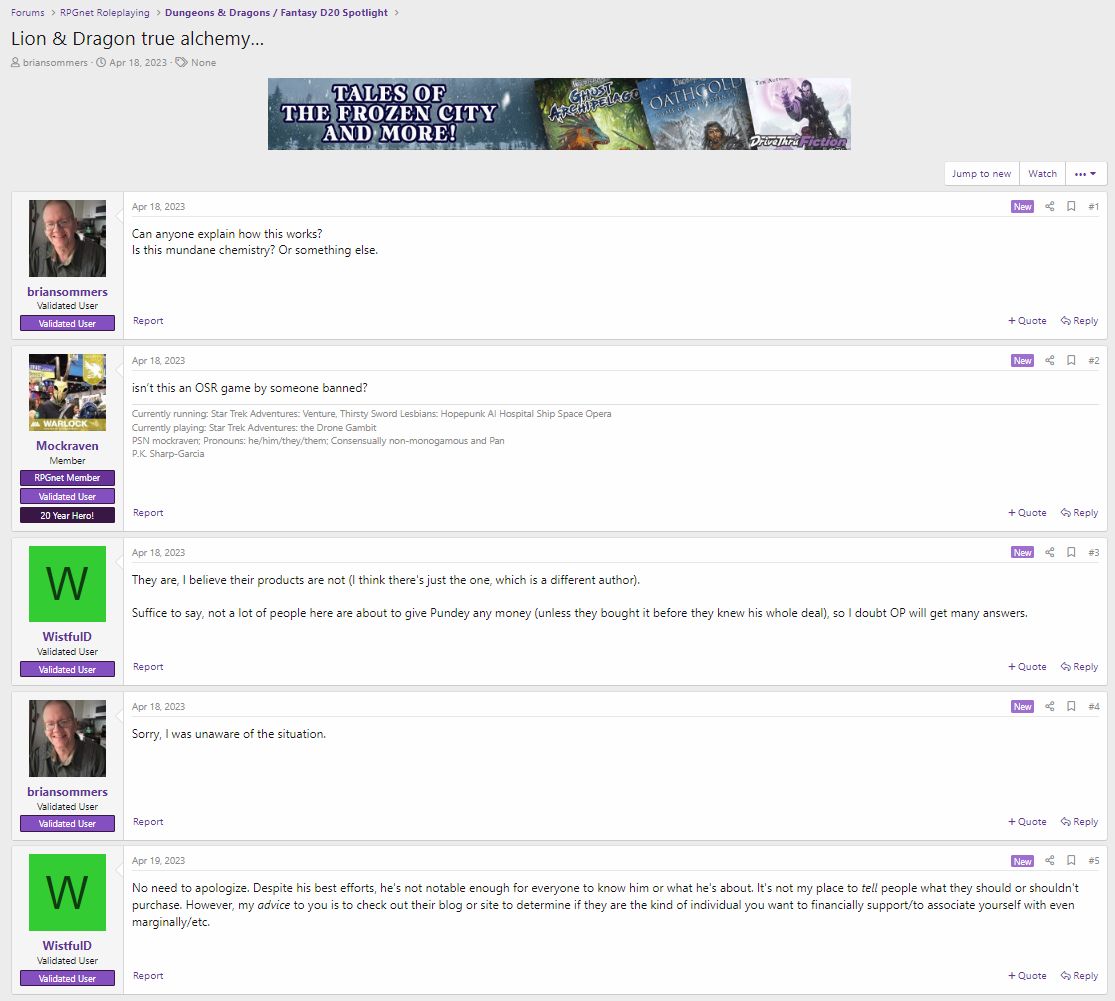Bookmark post #3
The image size is (1115, 1001).
pyautogui.click(x=1071, y=552)
